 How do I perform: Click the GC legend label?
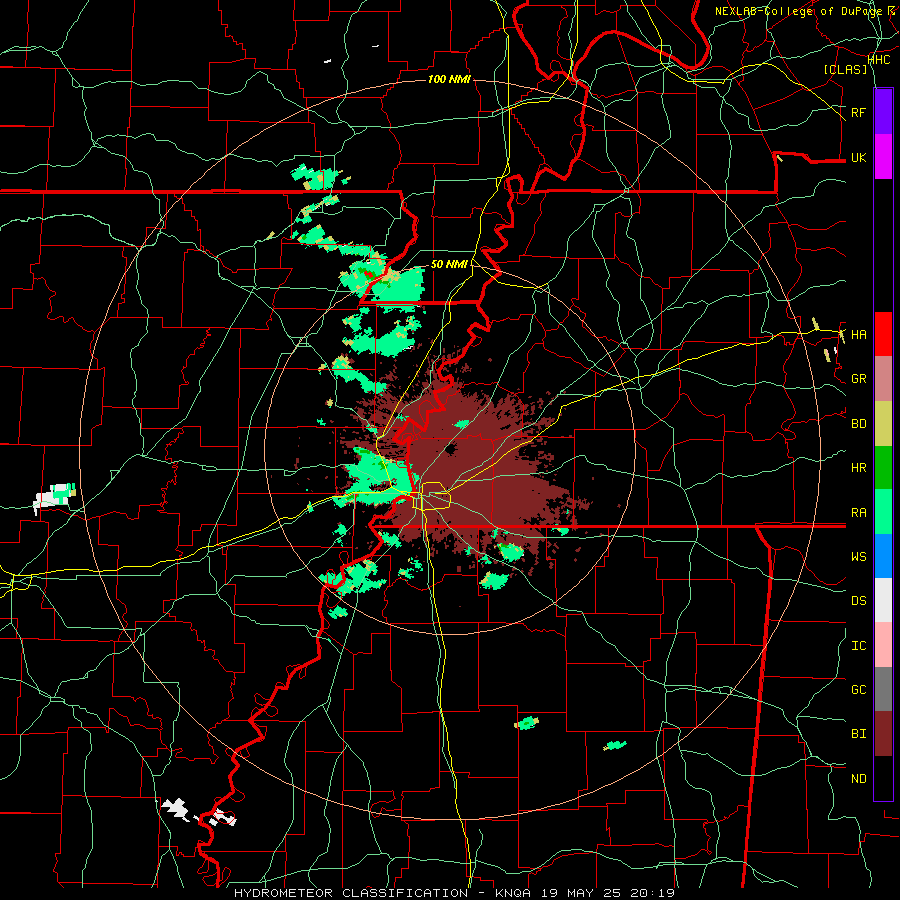[858, 689]
